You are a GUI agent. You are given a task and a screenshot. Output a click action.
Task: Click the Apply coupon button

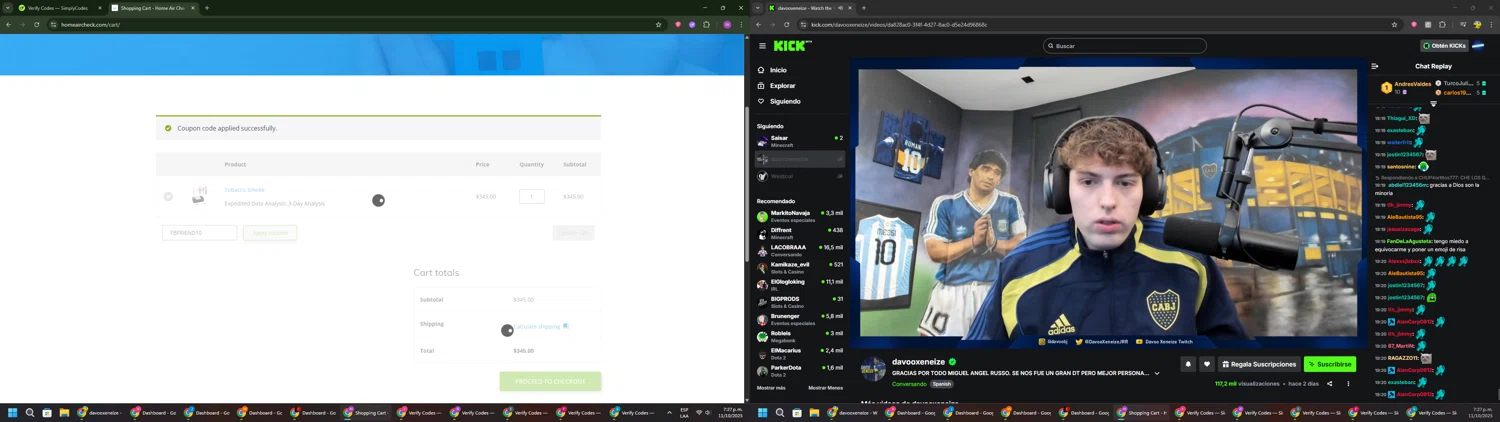pos(270,233)
